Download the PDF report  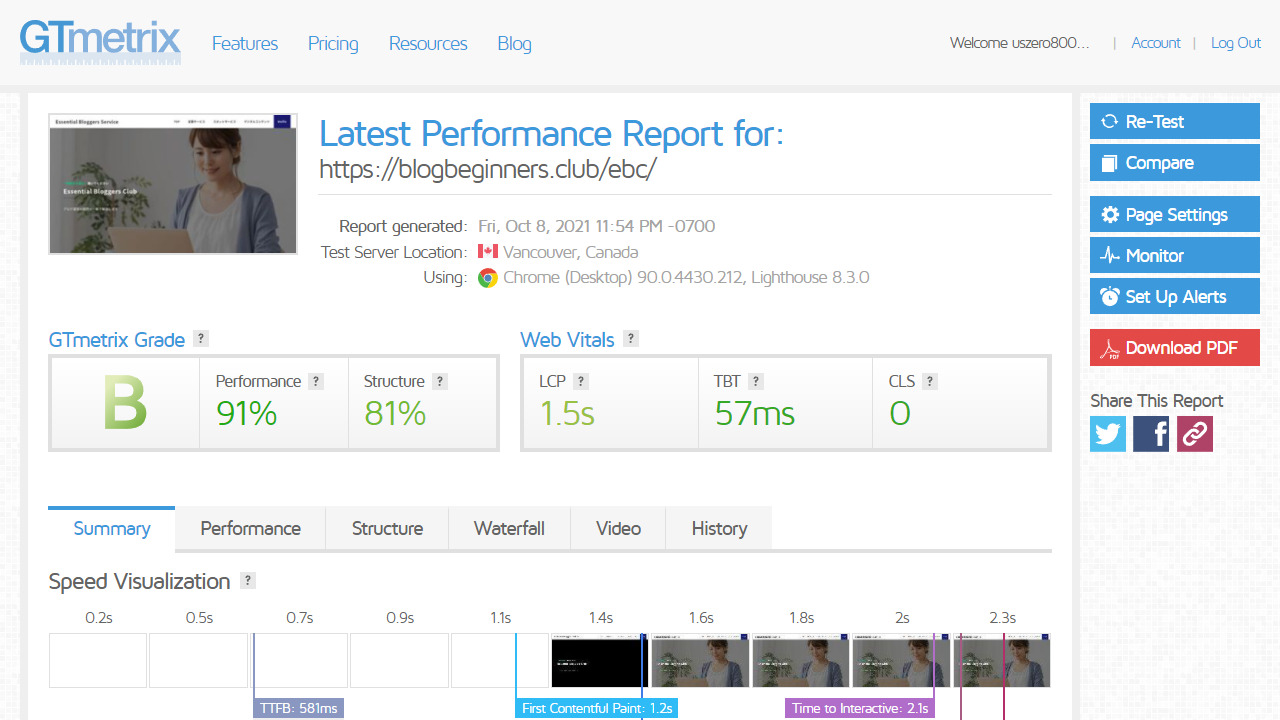click(x=1175, y=348)
